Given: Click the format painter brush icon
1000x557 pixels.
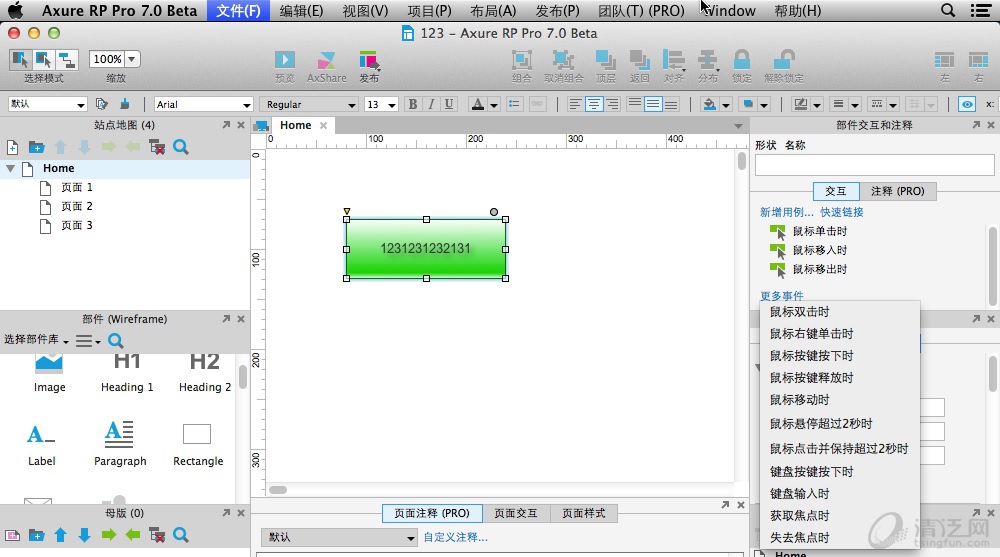Looking at the screenshot, I should (124, 104).
